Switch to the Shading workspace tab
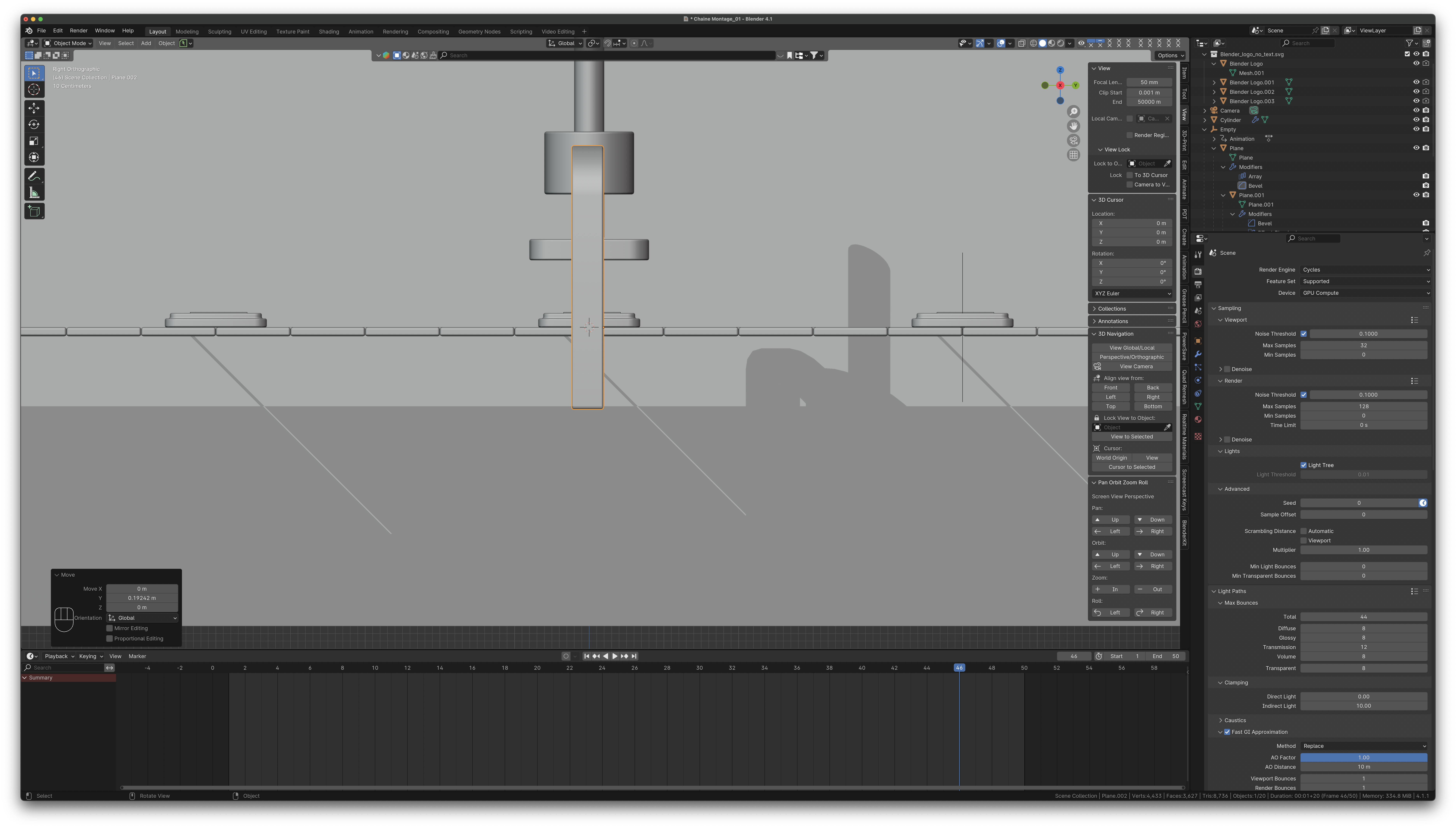The width and height of the screenshot is (1456, 828). pyautogui.click(x=329, y=32)
